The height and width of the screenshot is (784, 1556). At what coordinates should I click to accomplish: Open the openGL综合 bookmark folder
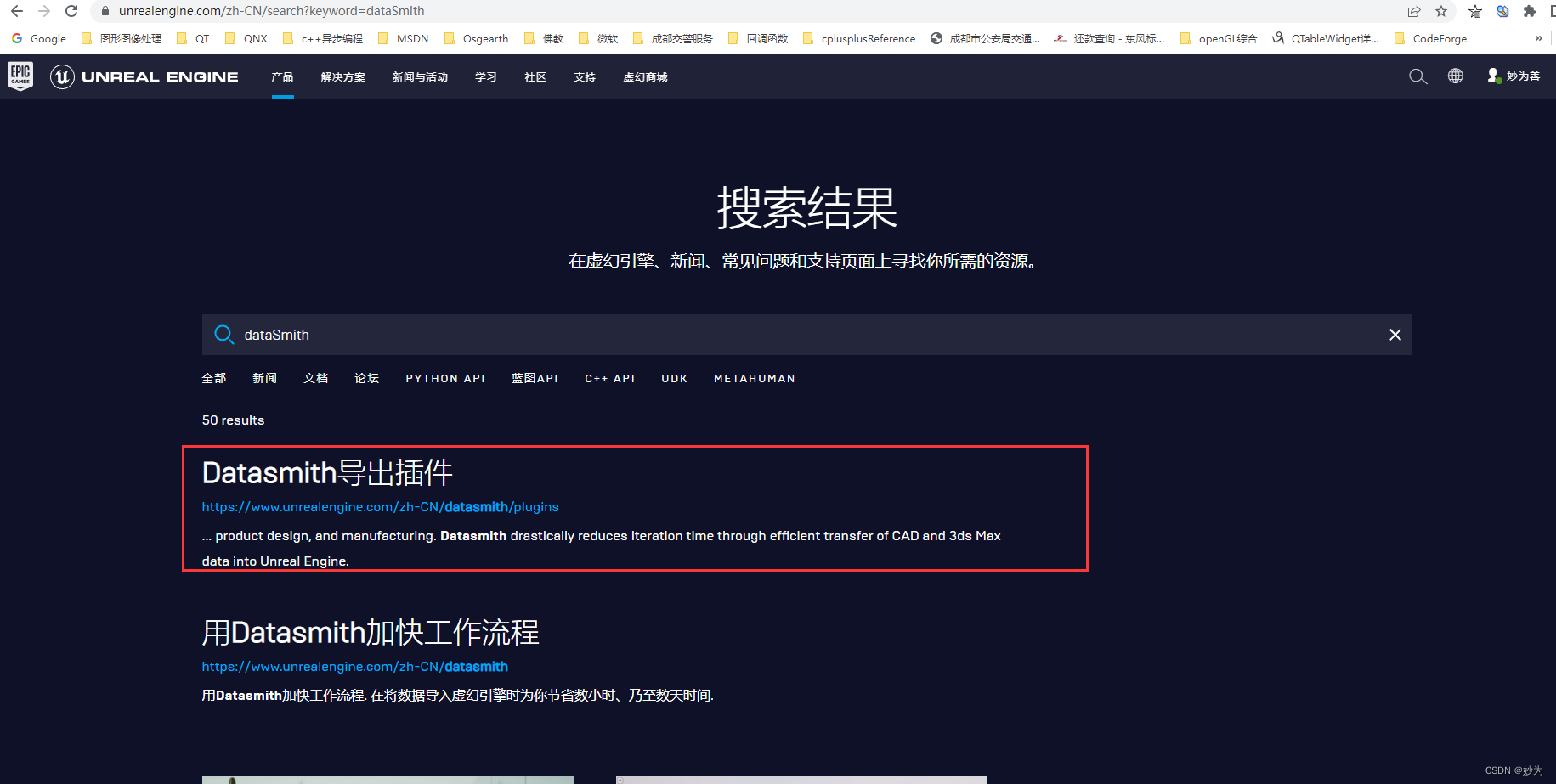click(x=1219, y=38)
